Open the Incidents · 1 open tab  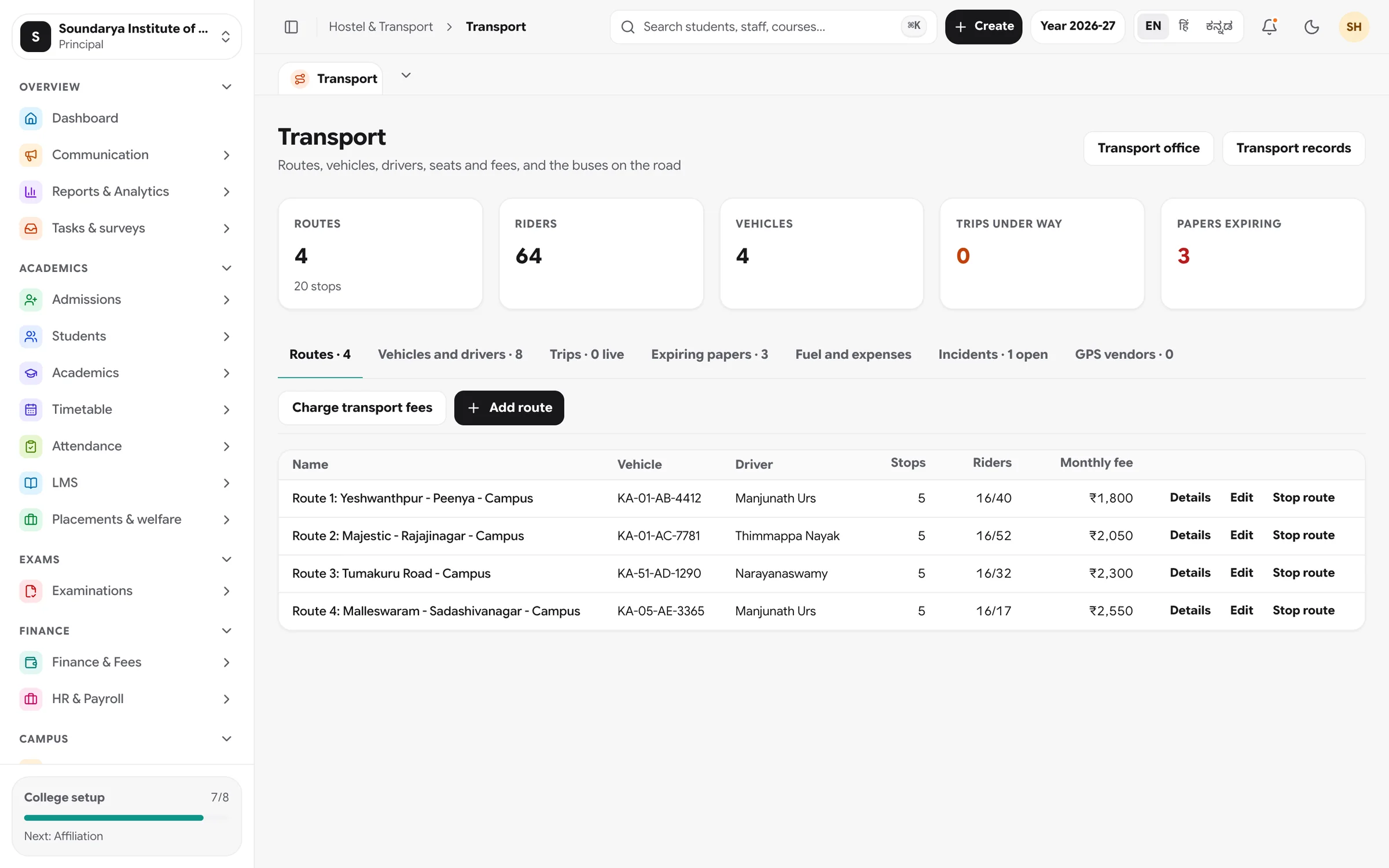click(993, 354)
